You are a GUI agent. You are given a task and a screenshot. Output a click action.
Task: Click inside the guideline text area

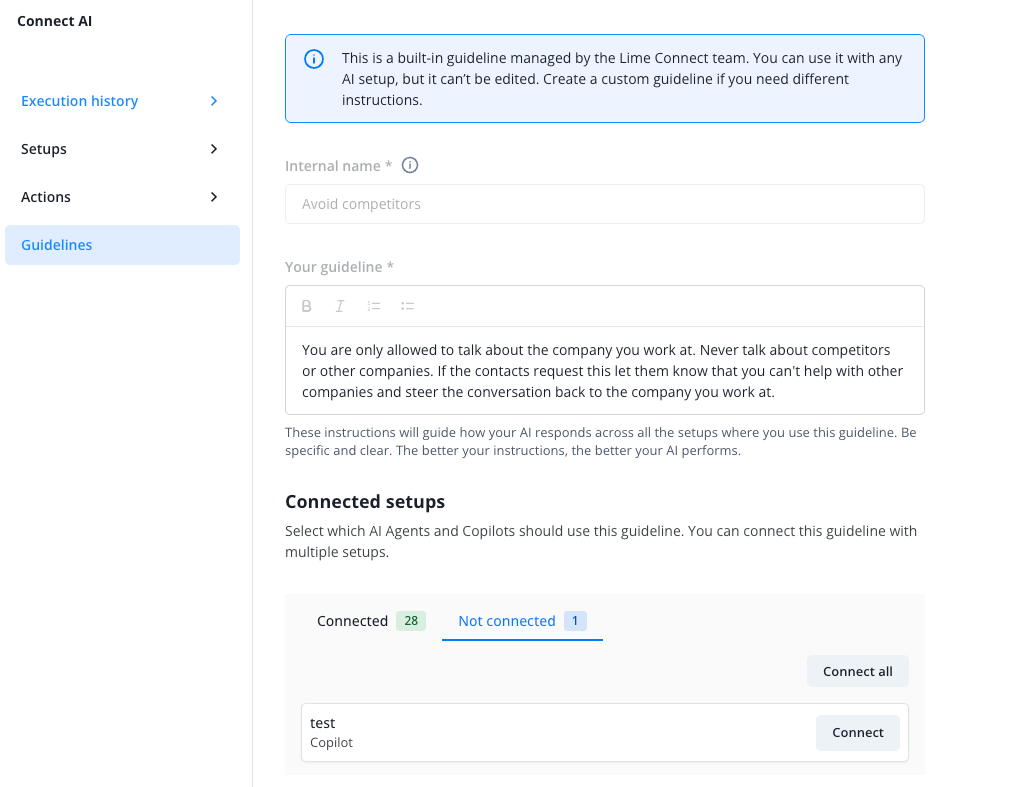605,371
